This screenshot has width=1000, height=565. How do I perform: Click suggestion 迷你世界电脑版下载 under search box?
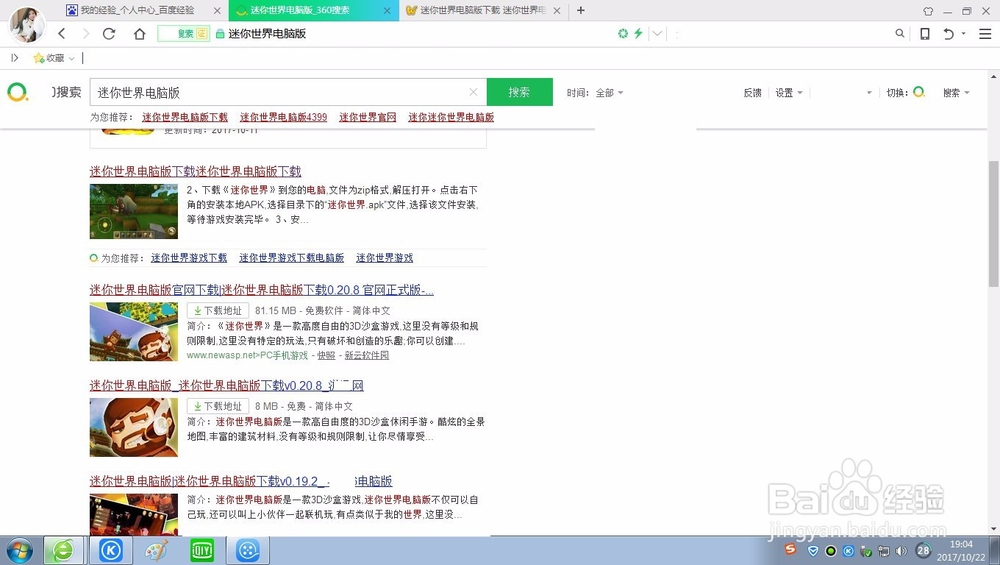point(184,117)
